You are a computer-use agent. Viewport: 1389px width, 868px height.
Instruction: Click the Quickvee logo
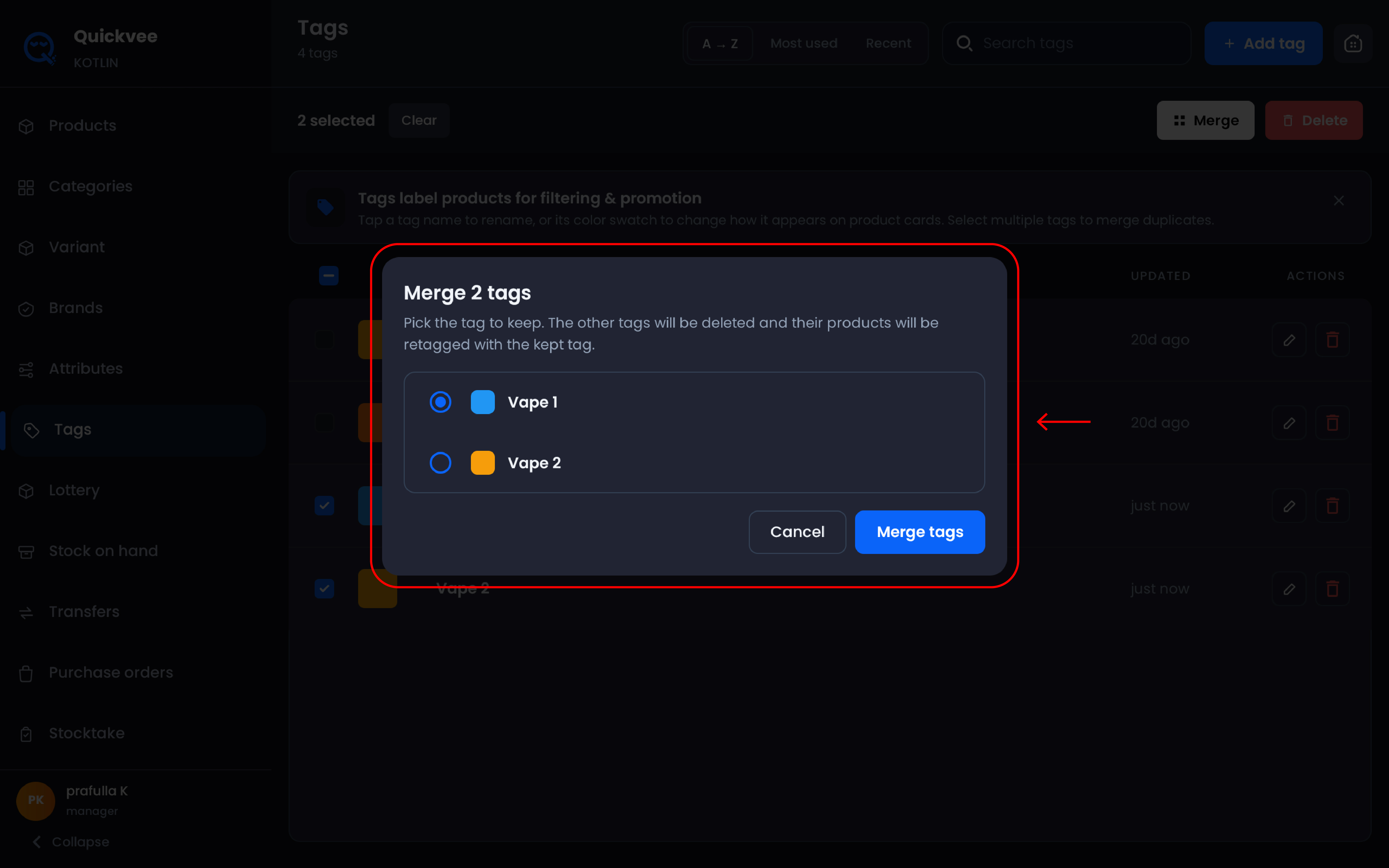[40, 49]
